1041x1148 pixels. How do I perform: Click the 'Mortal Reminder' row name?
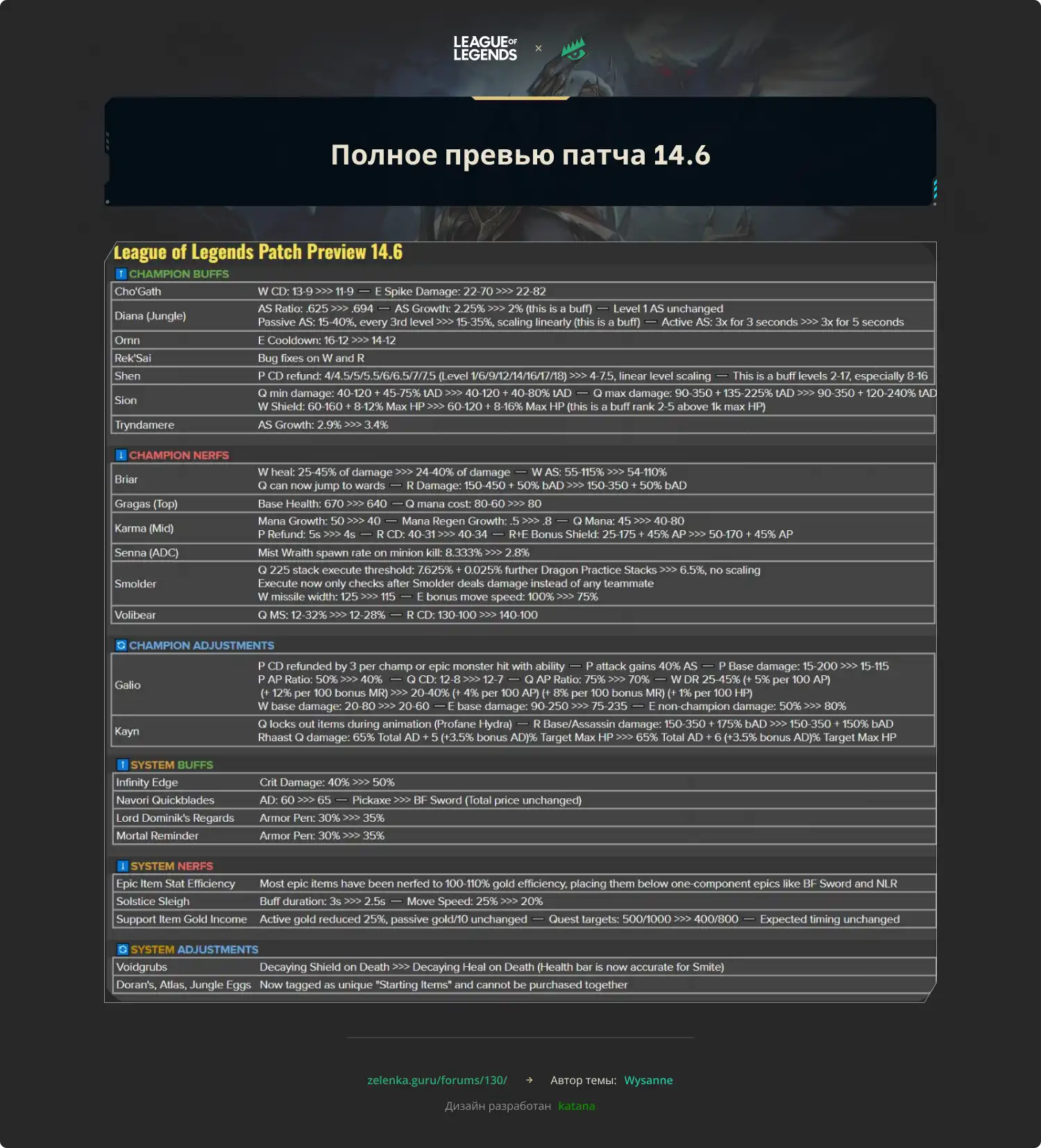tap(158, 836)
